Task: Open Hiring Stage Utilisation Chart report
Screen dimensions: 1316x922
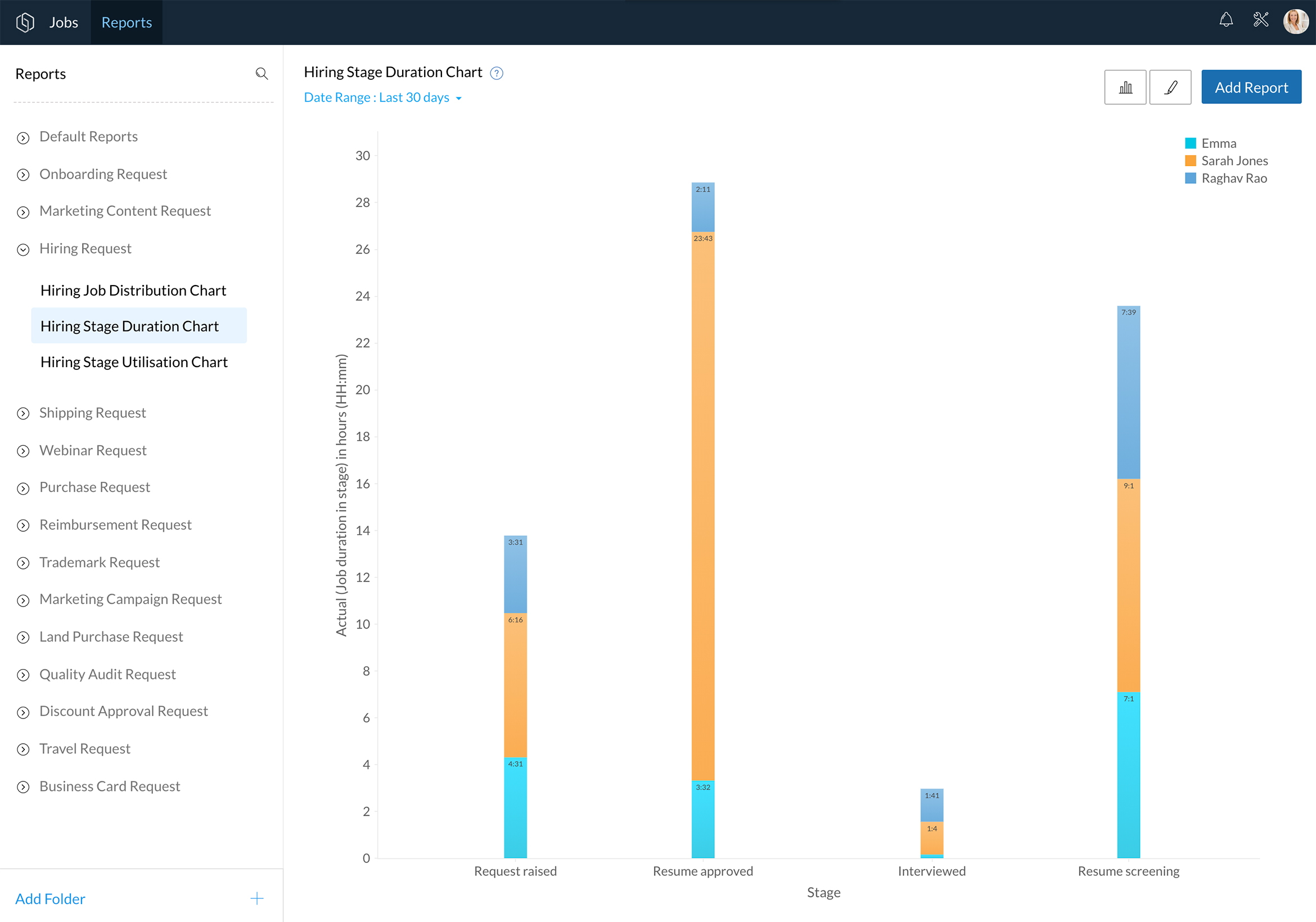Action: tap(133, 362)
